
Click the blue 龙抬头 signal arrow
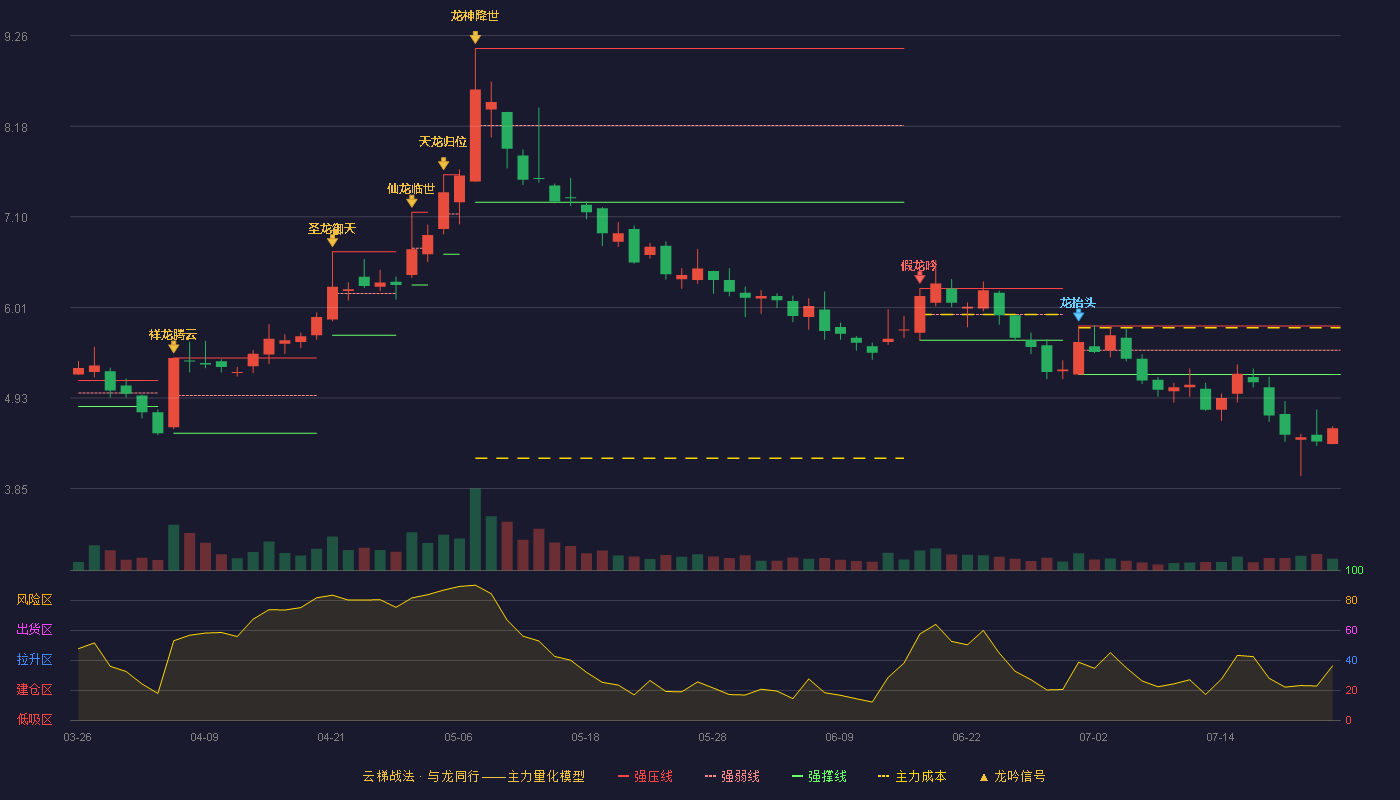(x=1078, y=314)
